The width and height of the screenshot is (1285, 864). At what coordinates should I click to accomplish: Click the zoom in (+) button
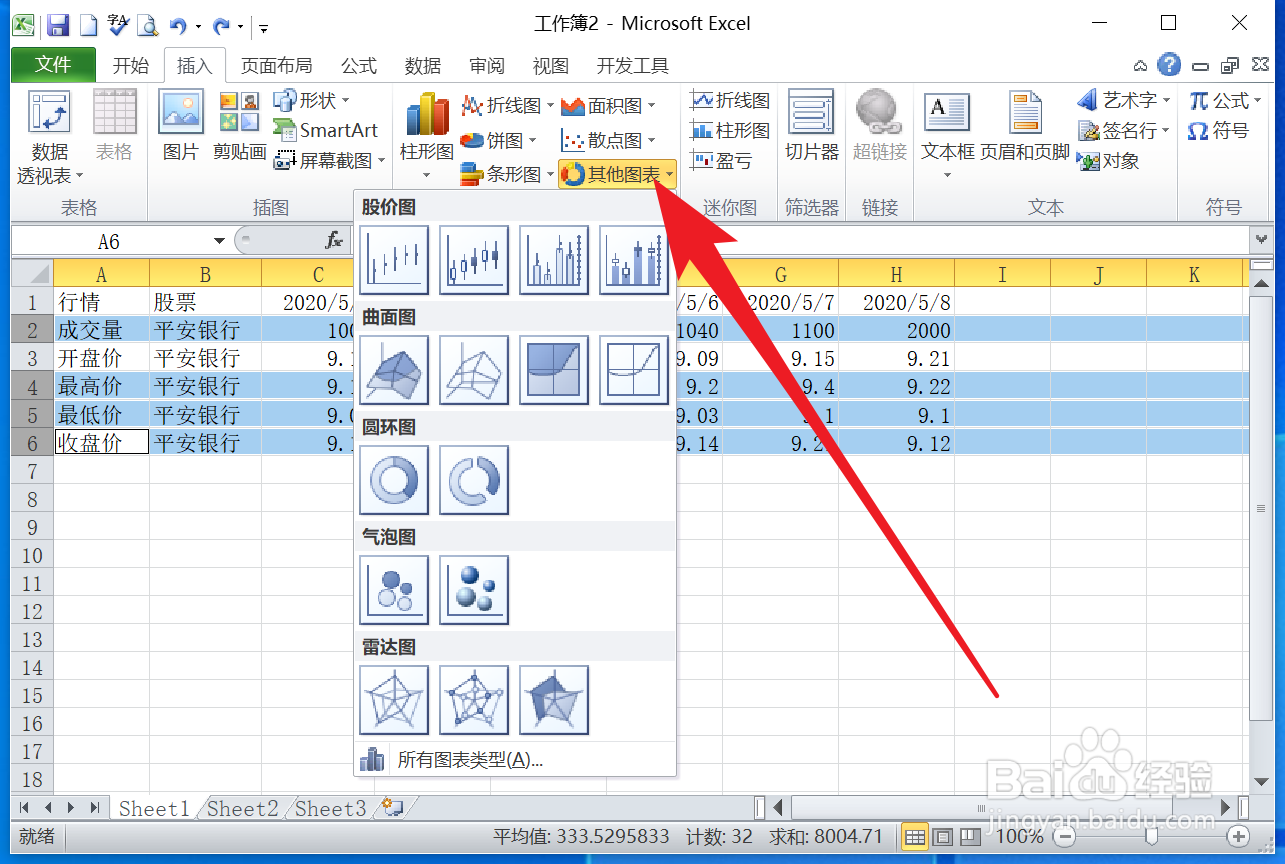point(1239,836)
